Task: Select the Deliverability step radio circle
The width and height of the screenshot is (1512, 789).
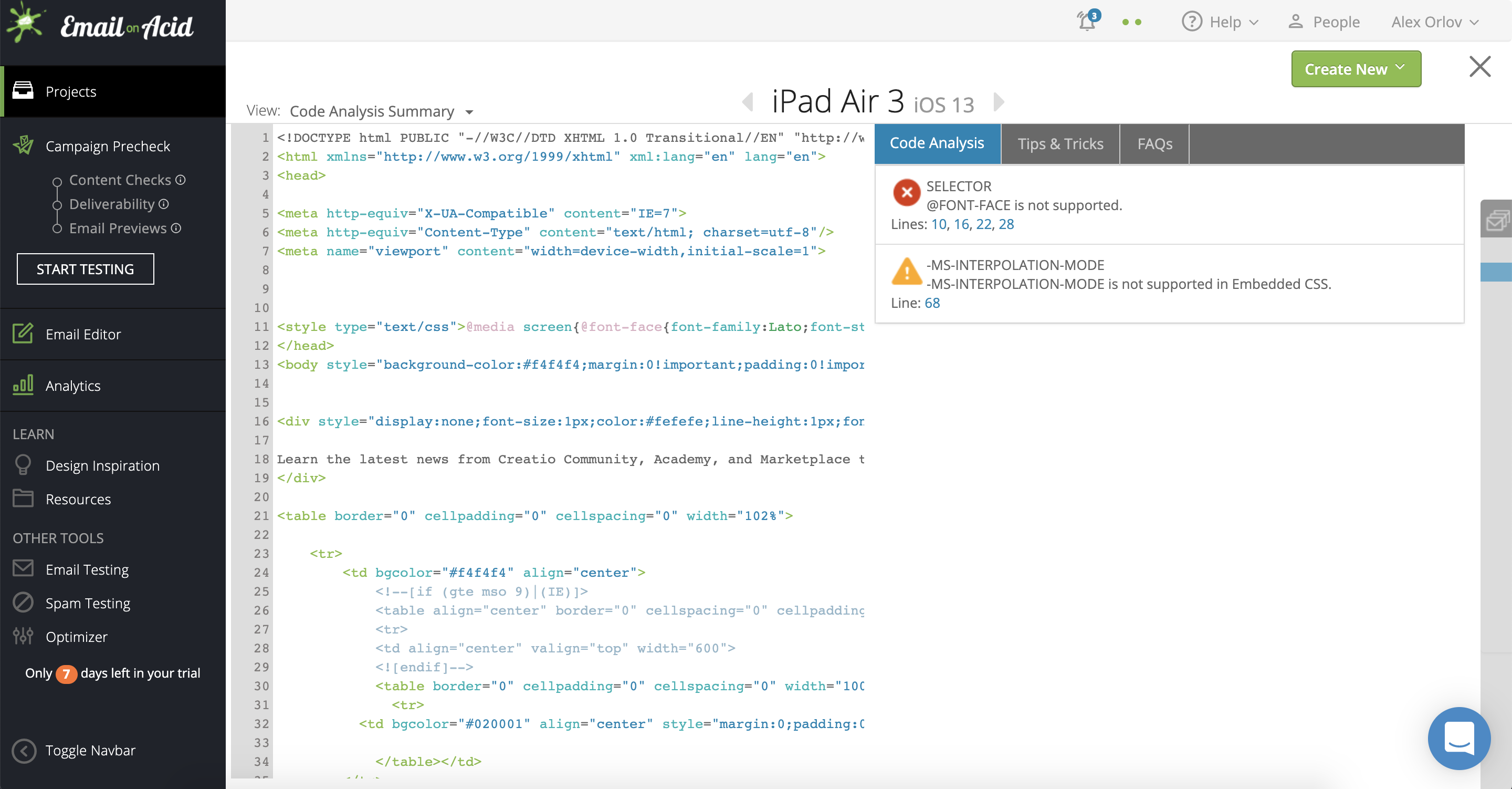Action: point(57,205)
